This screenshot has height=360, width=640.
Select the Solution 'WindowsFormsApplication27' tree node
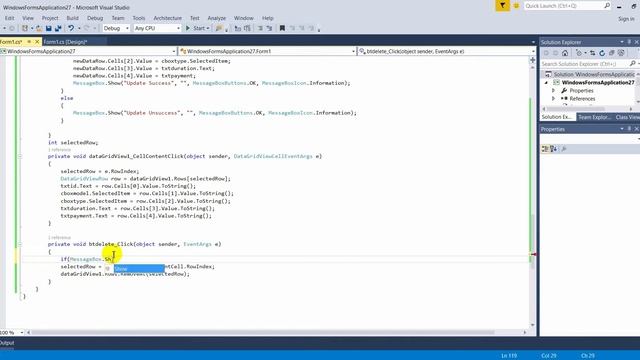(593, 74)
